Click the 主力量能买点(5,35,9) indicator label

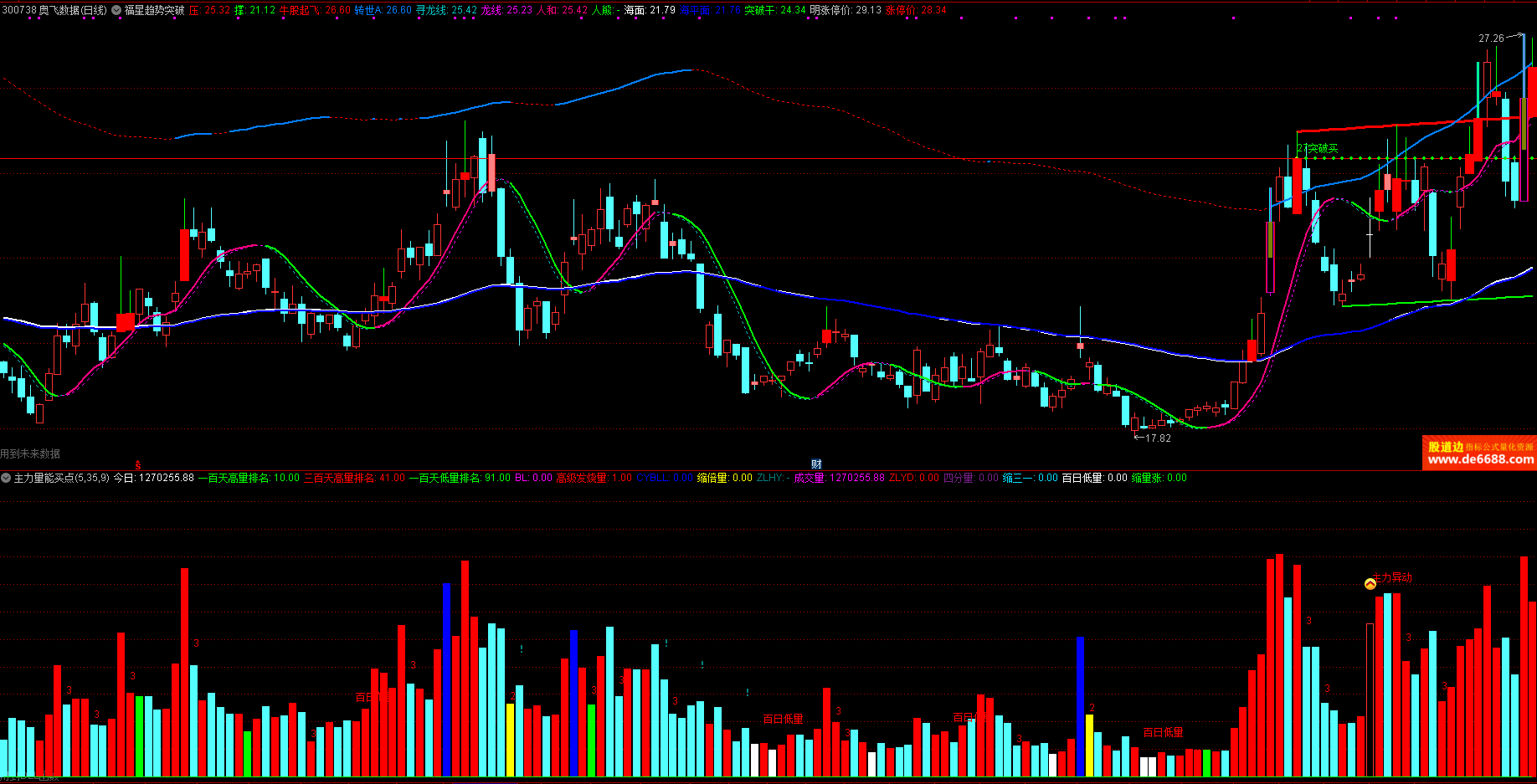pos(61,478)
